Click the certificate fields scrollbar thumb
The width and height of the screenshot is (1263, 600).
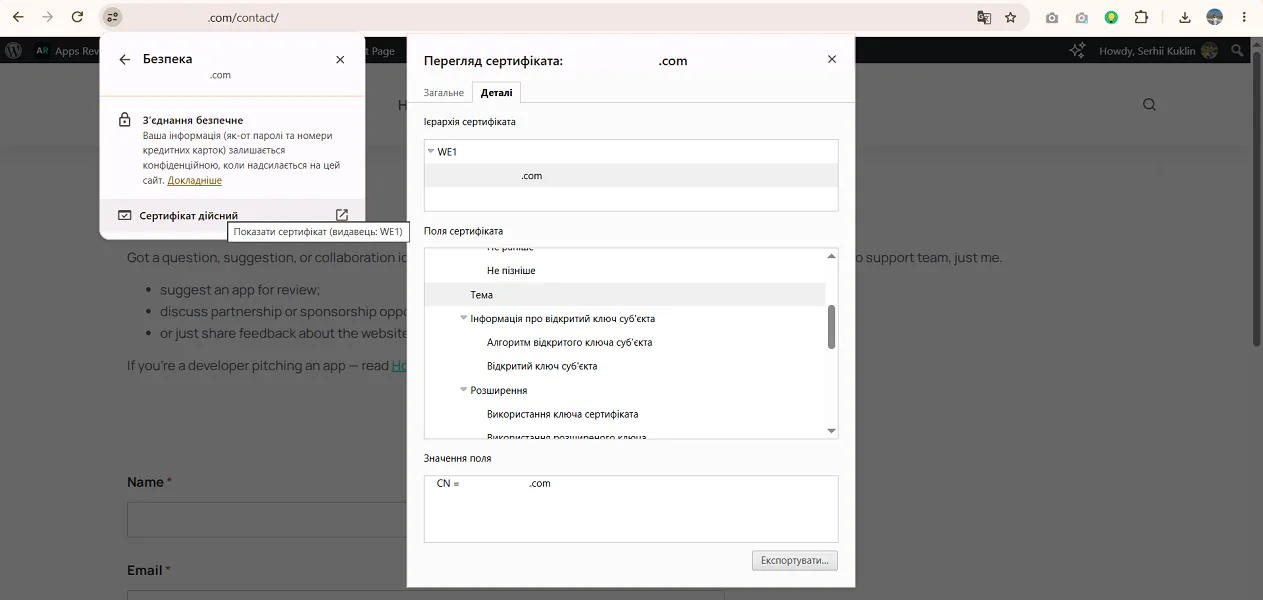[831, 327]
